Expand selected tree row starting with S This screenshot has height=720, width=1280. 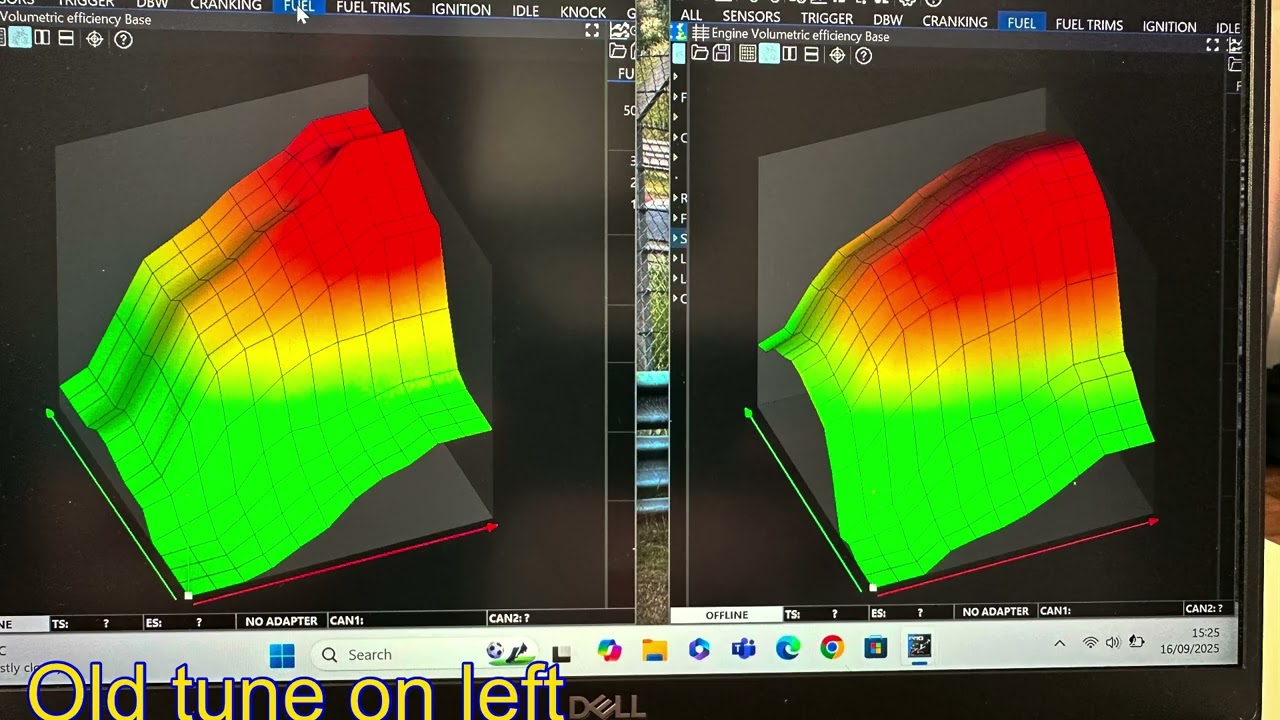[675, 238]
